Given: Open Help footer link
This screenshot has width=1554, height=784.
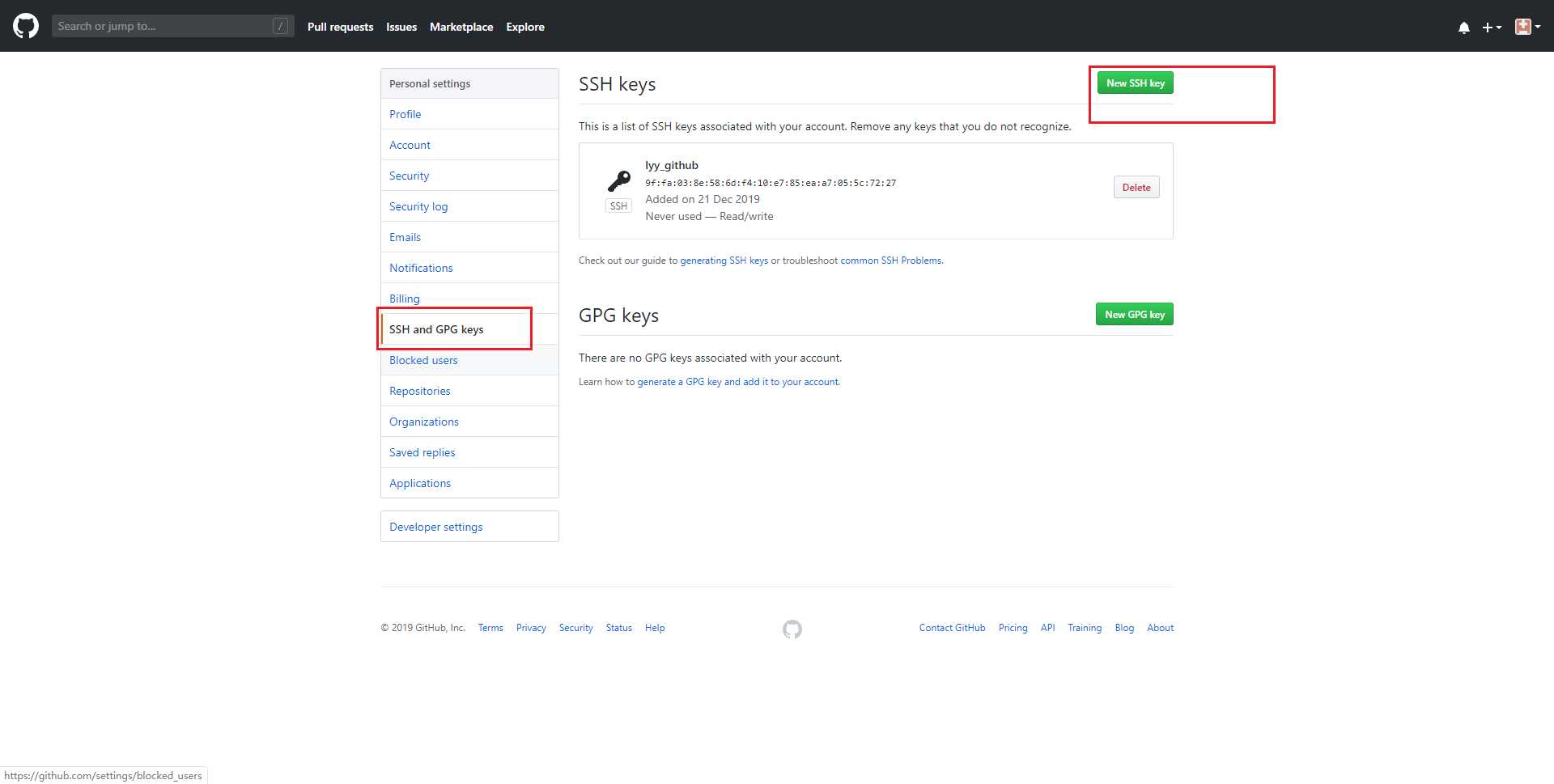Looking at the screenshot, I should 655,628.
